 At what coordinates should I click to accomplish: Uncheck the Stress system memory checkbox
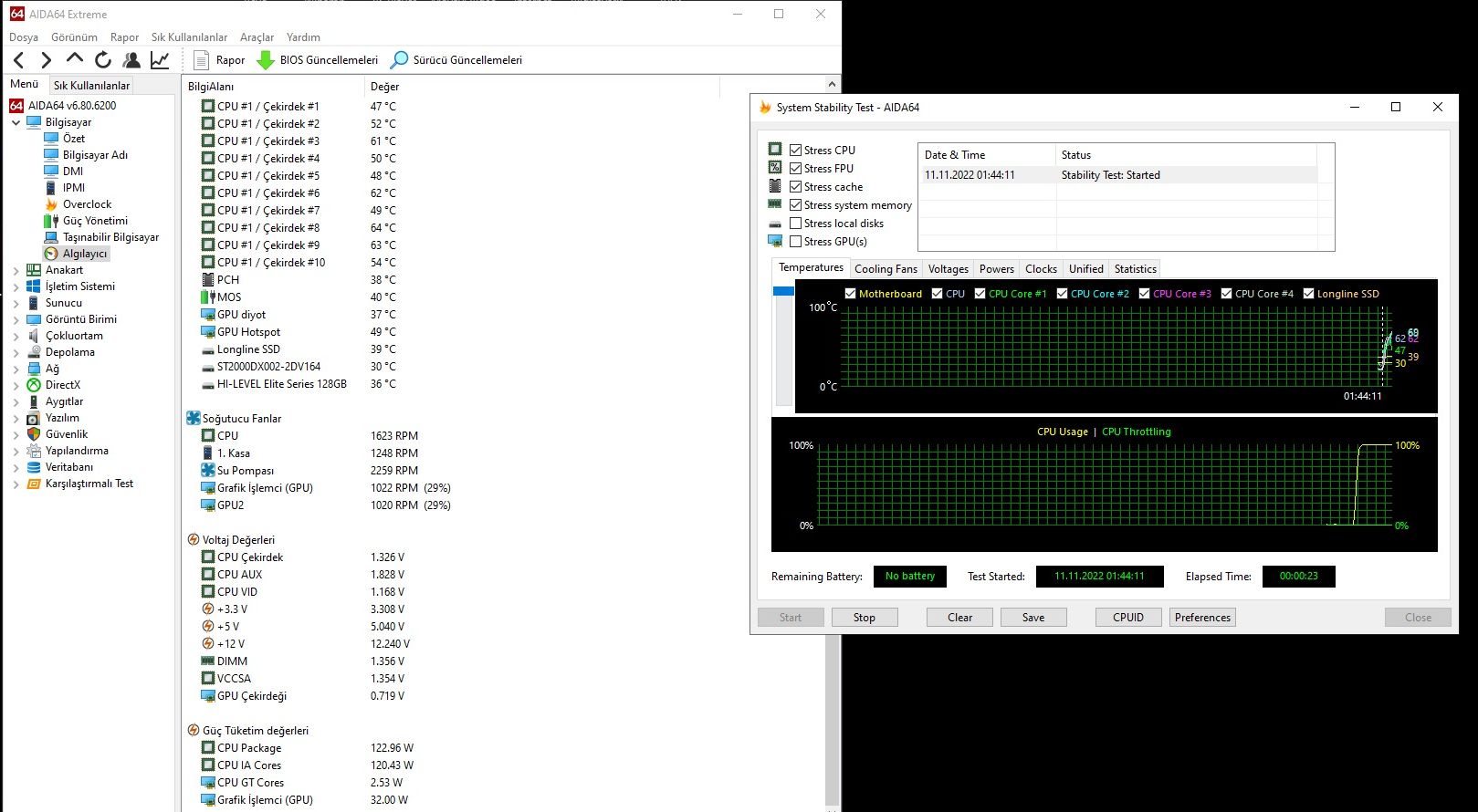pyautogui.click(x=796, y=205)
